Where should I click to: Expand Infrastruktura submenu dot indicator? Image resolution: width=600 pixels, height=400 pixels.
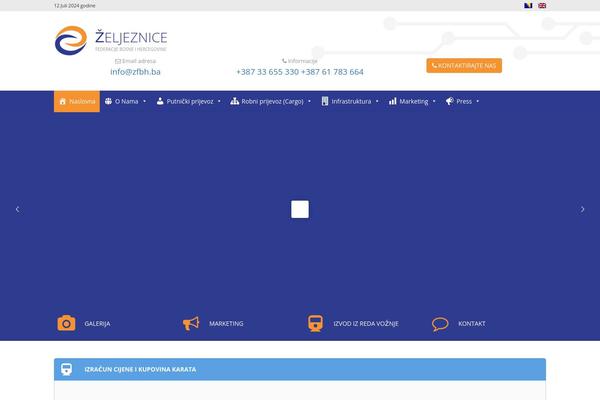pos(377,101)
